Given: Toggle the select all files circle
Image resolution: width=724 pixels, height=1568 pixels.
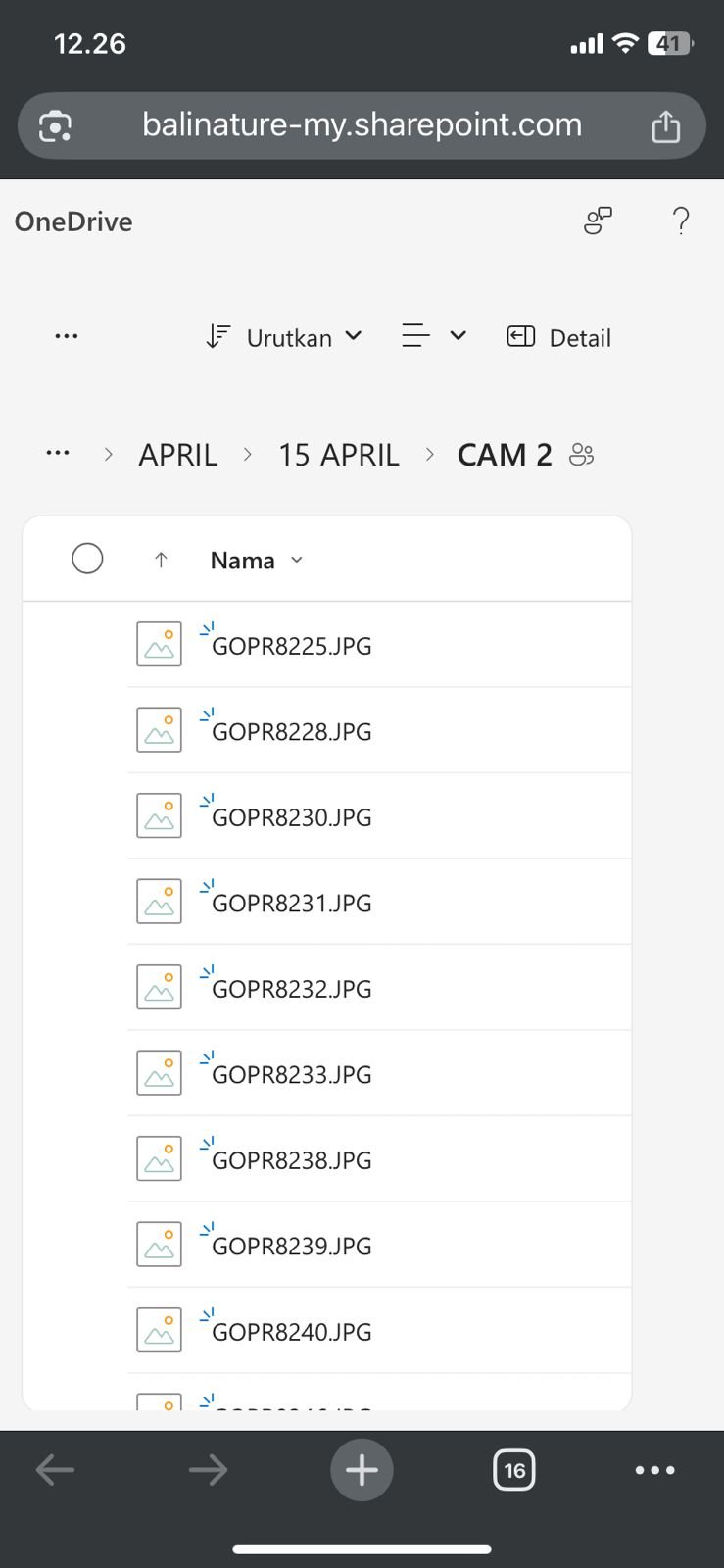Looking at the screenshot, I should pyautogui.click(x=87, y=559).
